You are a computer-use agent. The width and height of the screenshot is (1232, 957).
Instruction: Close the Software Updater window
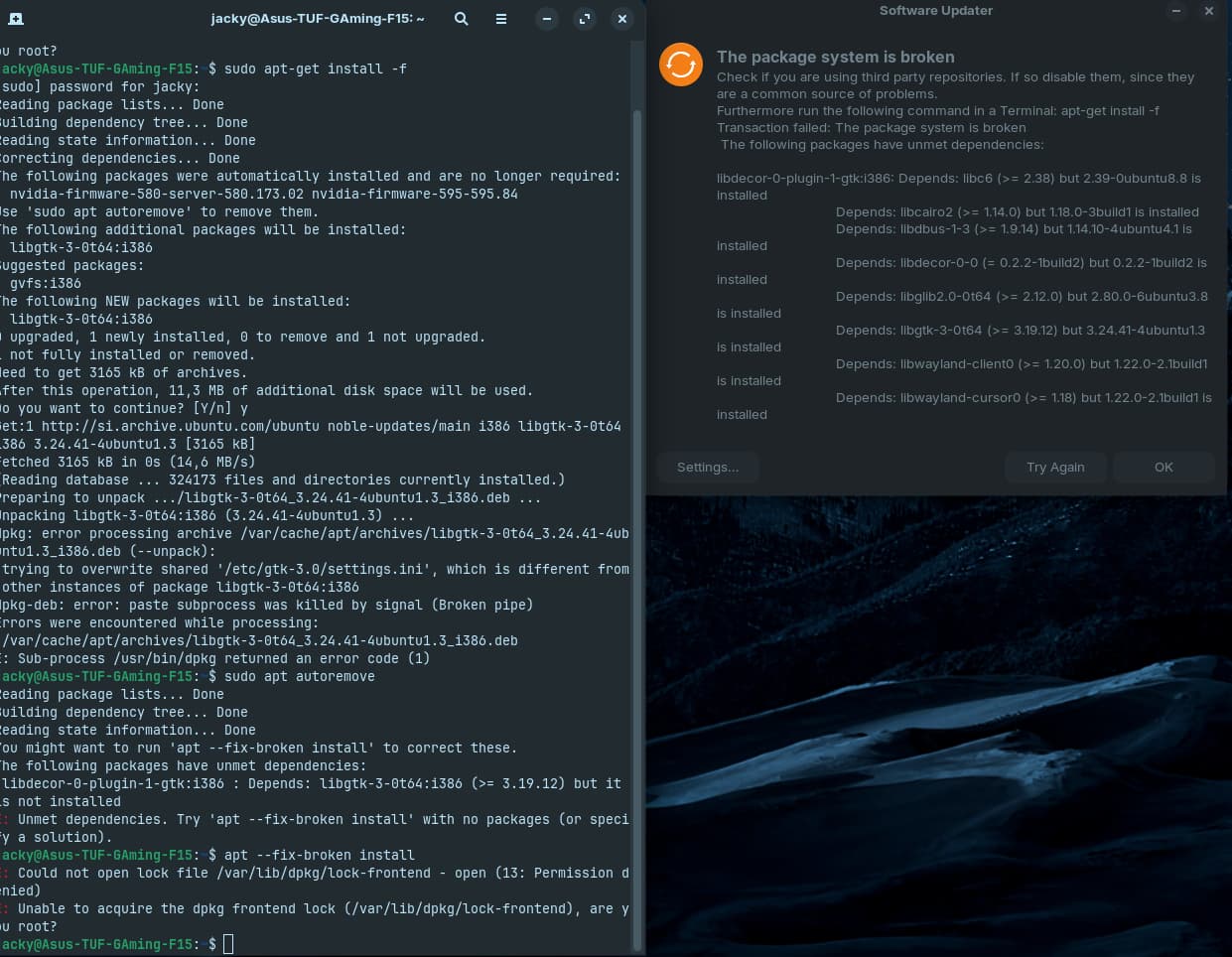pos(1208,11)
